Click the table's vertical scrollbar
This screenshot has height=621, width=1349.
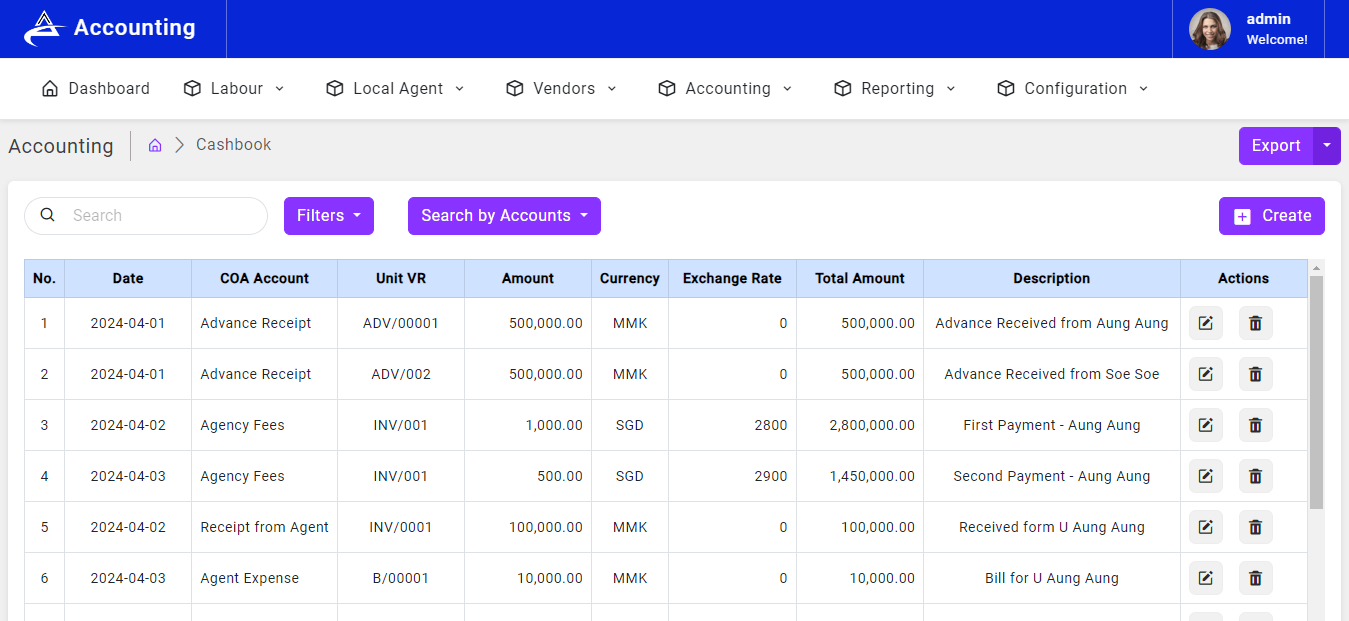[1316, 390]
